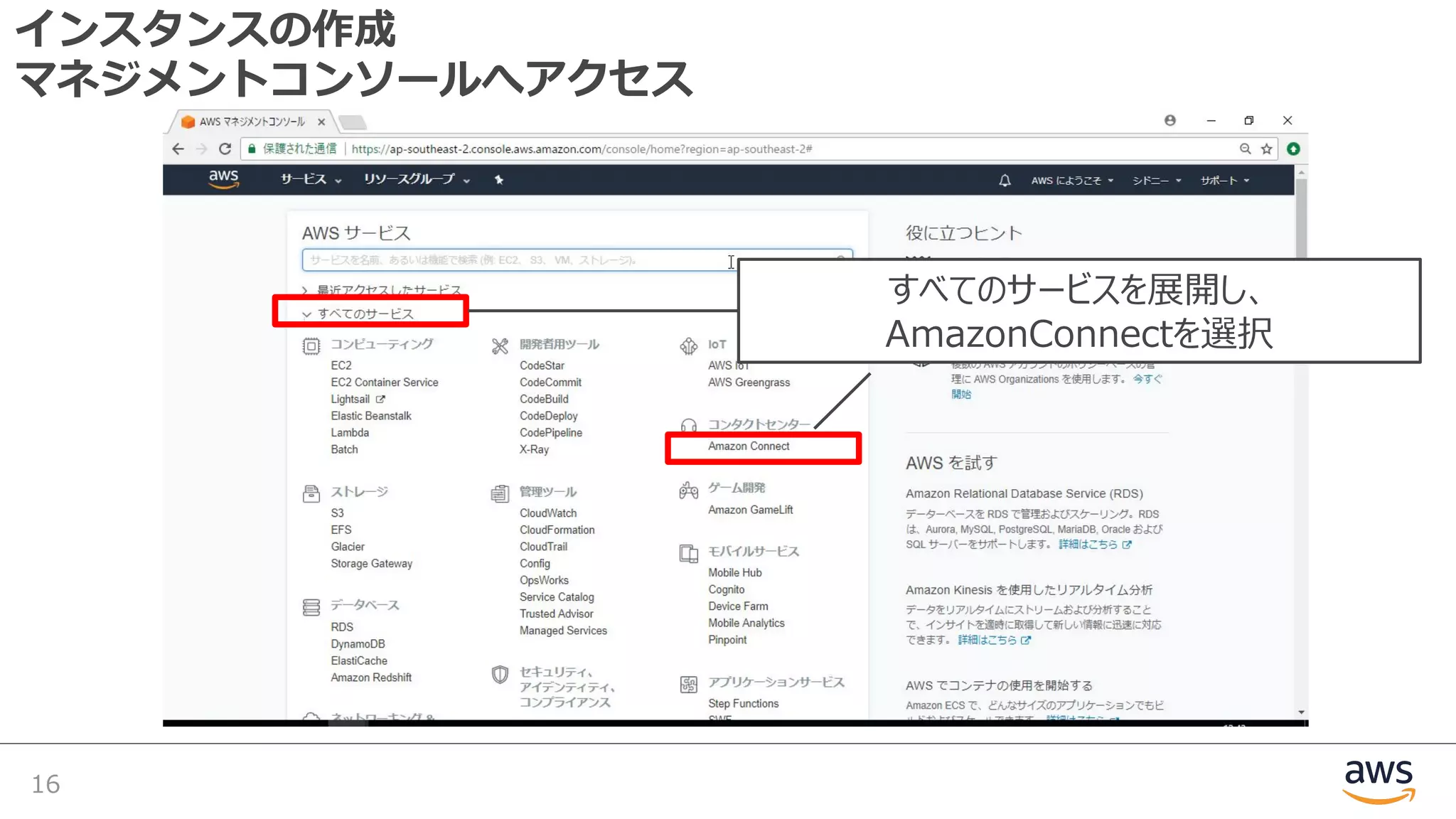The height and width of the screenshot is (819, 1456).
Task: Click the game development controller icon
Action: pyautogui.click(x=689, y=490)
